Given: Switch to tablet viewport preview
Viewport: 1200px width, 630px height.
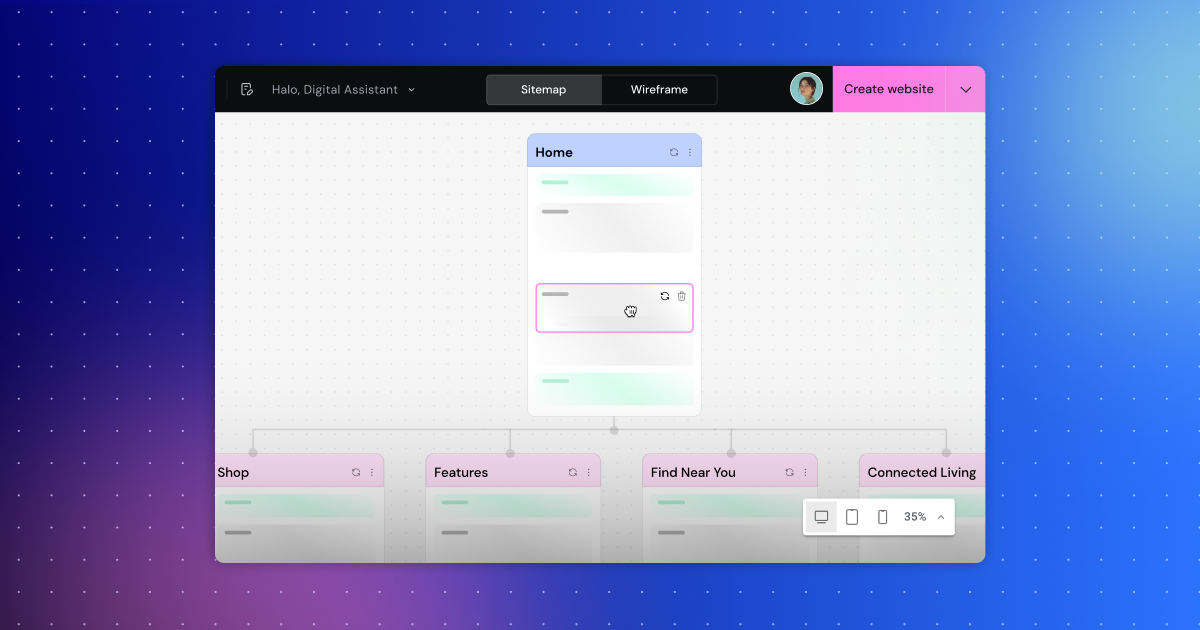Looking at the screenshot, I should [852, 517].
